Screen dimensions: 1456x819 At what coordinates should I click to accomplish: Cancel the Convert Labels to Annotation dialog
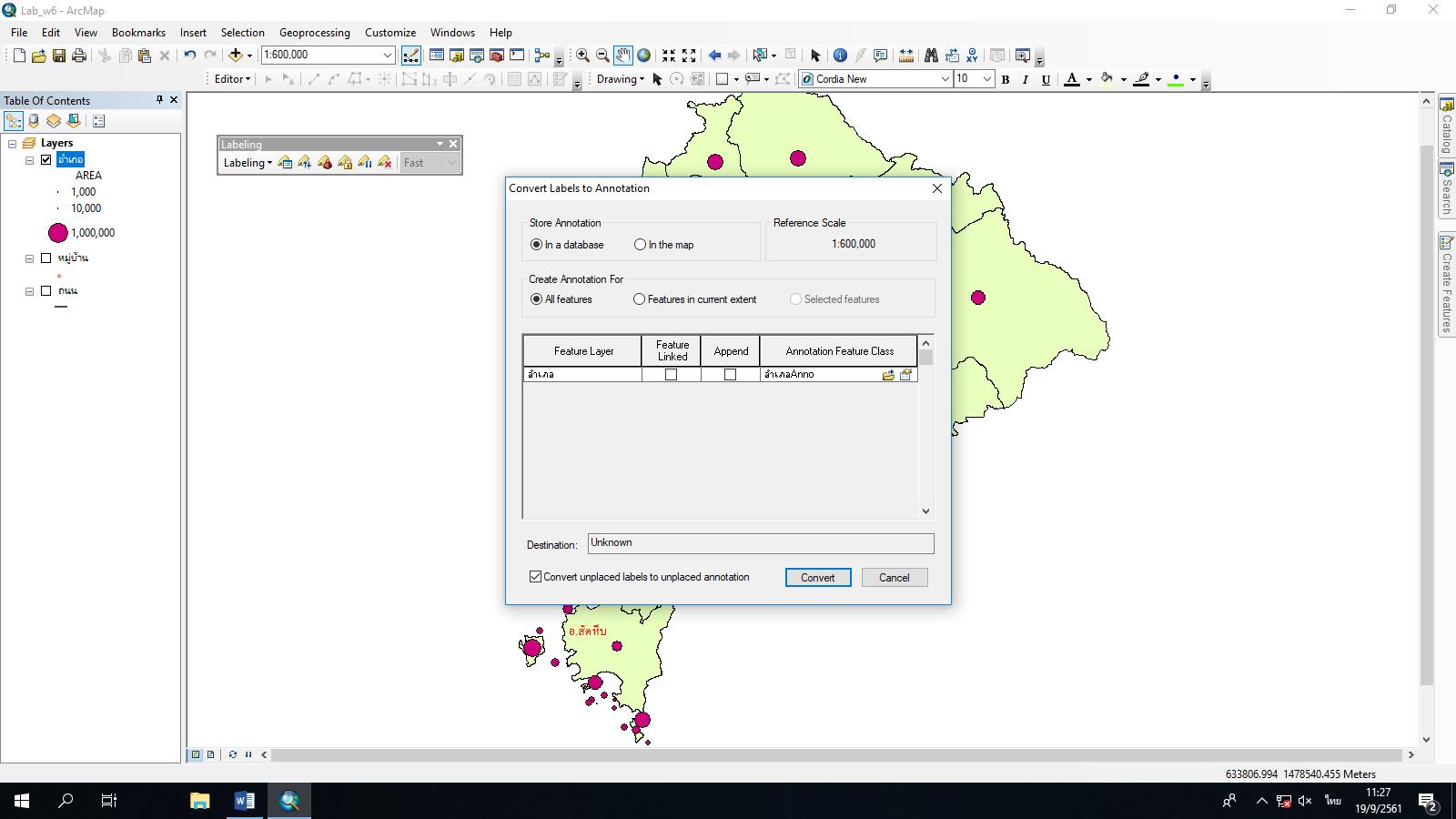pyautogui.click(x=895, y=577)
